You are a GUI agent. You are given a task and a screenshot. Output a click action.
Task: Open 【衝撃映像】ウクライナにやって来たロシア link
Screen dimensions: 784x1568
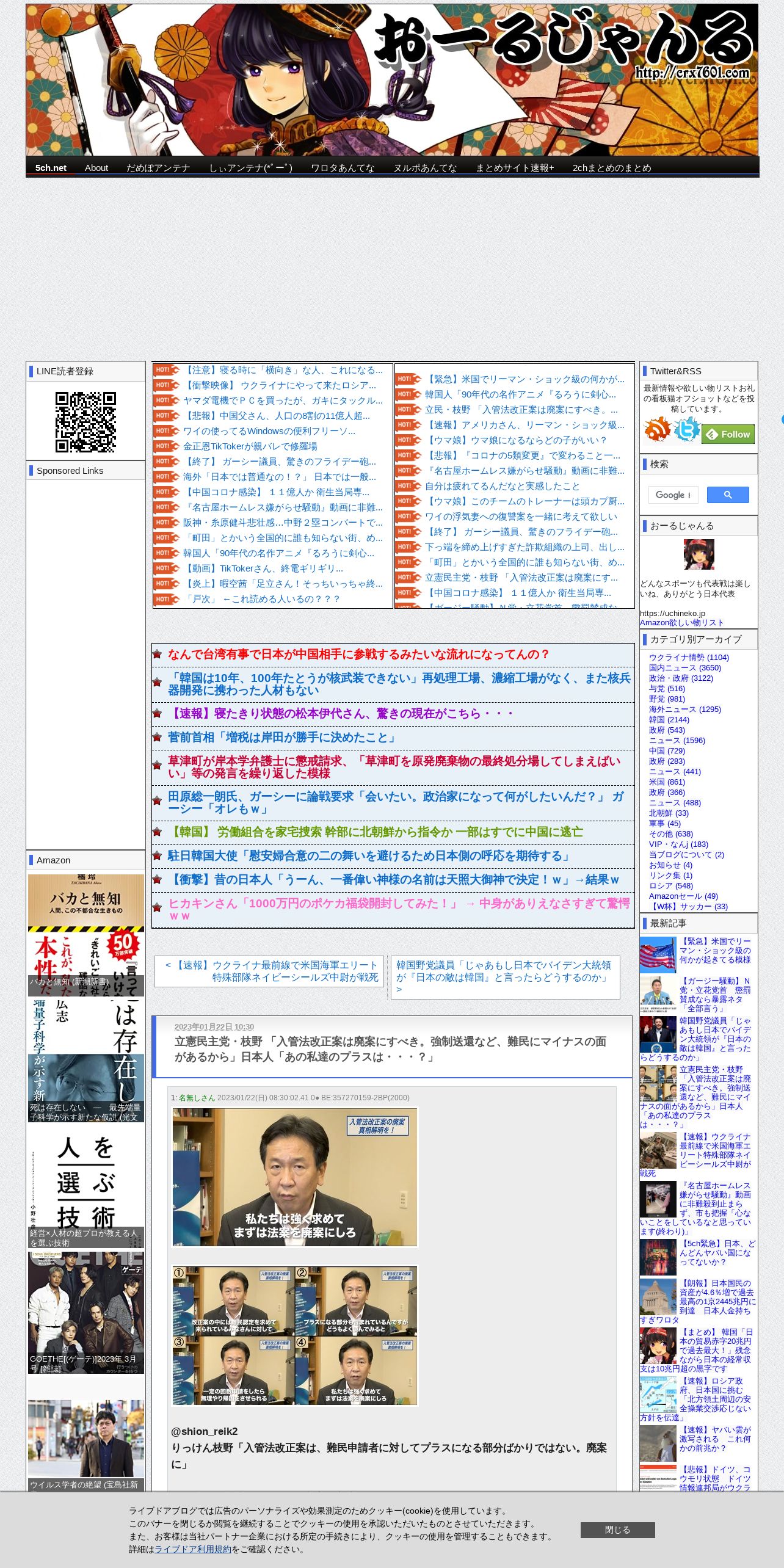pyautogui.click(x=280, y=385)
